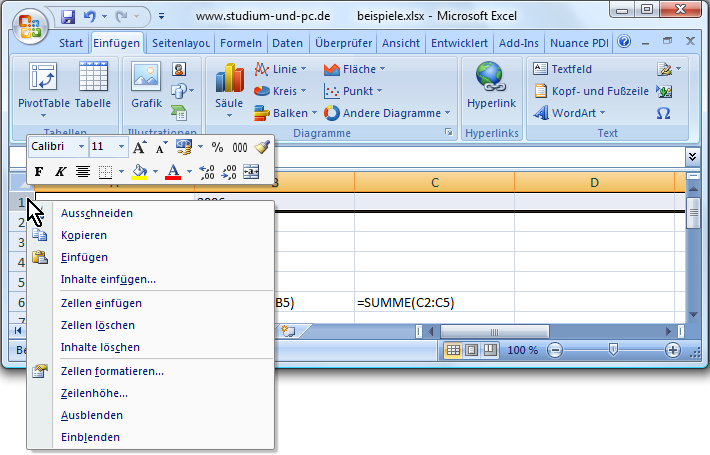Viewport: 710px width, 455px height.
Task: Increase decimal places in mini toolbar
Action: point(207,172)
